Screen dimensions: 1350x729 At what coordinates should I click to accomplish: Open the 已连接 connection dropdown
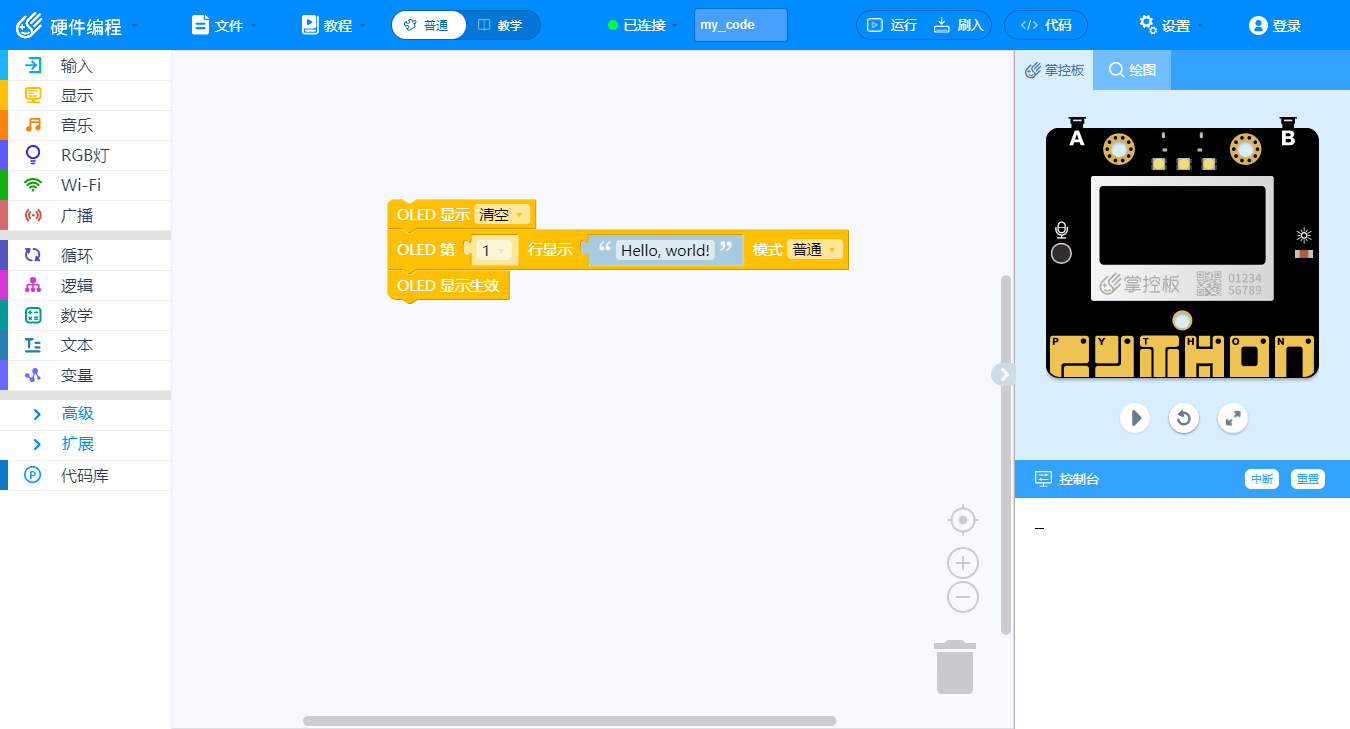(x=643, y=25)
